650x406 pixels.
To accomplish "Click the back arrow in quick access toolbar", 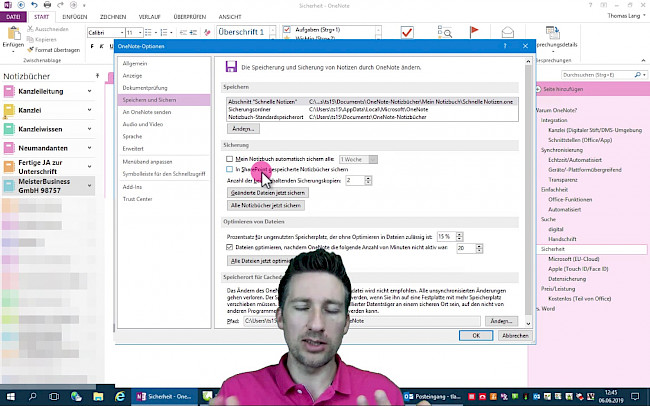I will tap(21, 5).
